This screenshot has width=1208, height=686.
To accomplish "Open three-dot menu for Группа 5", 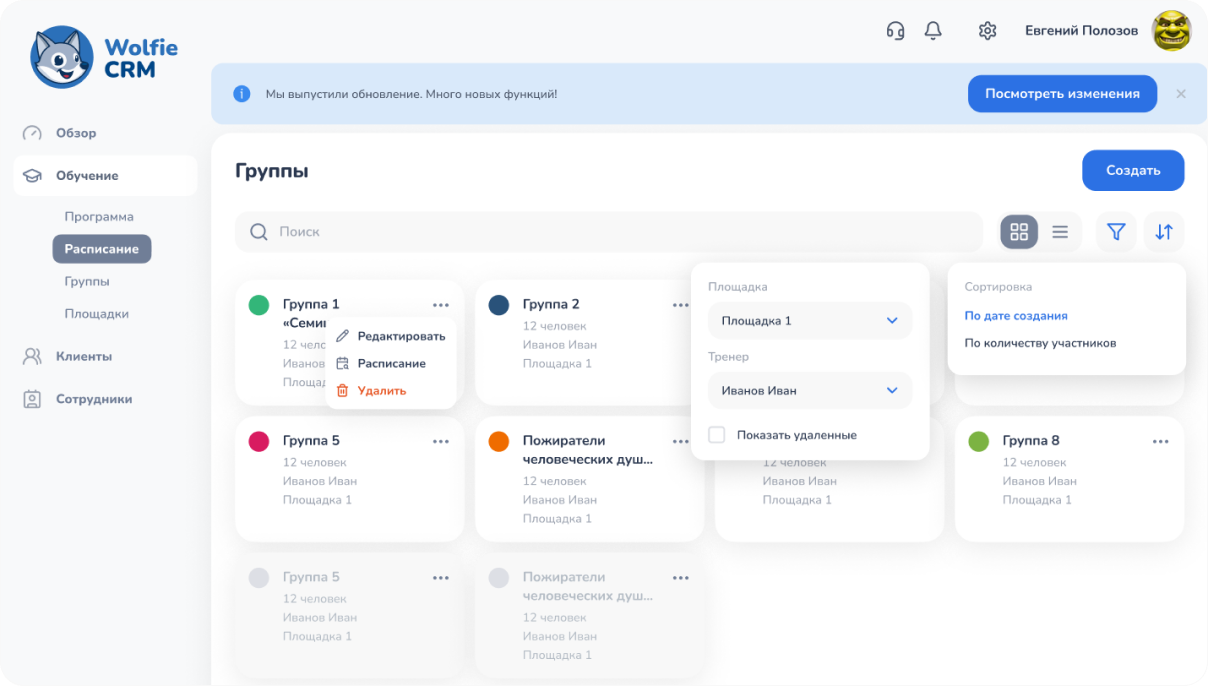I will tap(440, 441).
